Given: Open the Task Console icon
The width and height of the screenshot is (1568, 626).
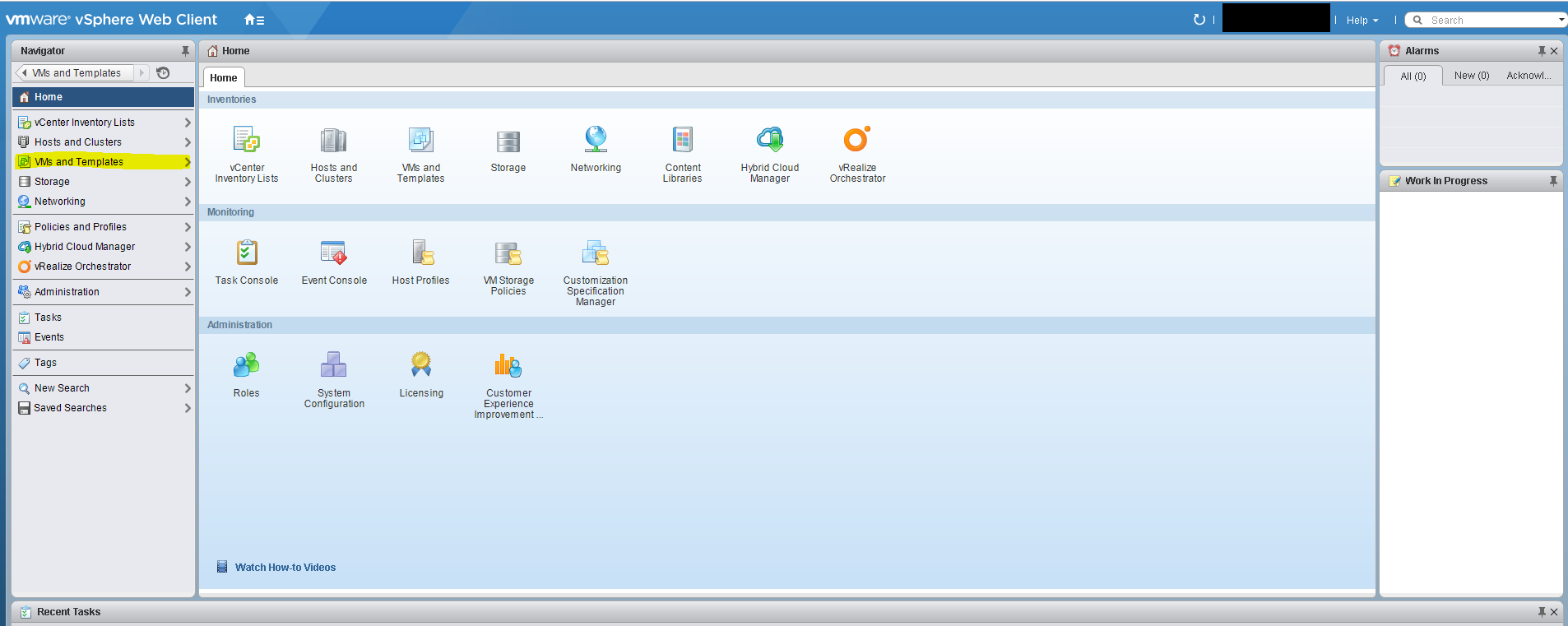Looking at the screenshot, I should point(247,253).
